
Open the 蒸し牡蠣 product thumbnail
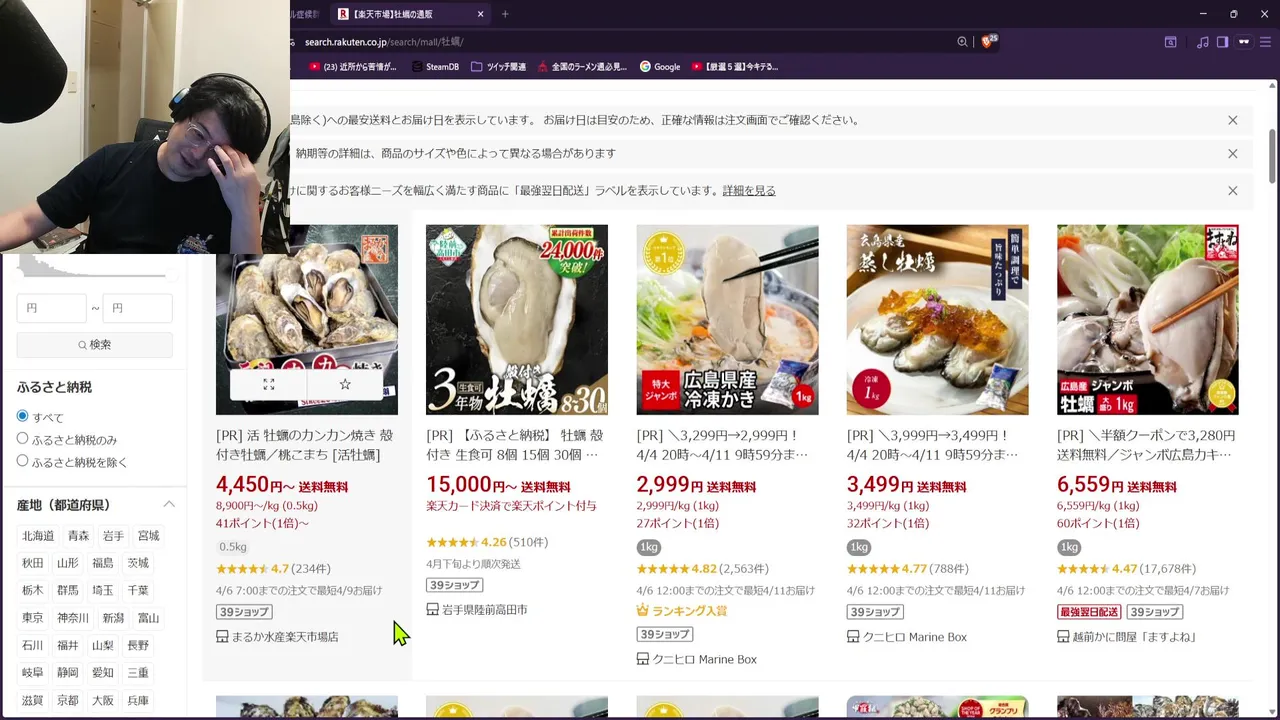(937, 320)
